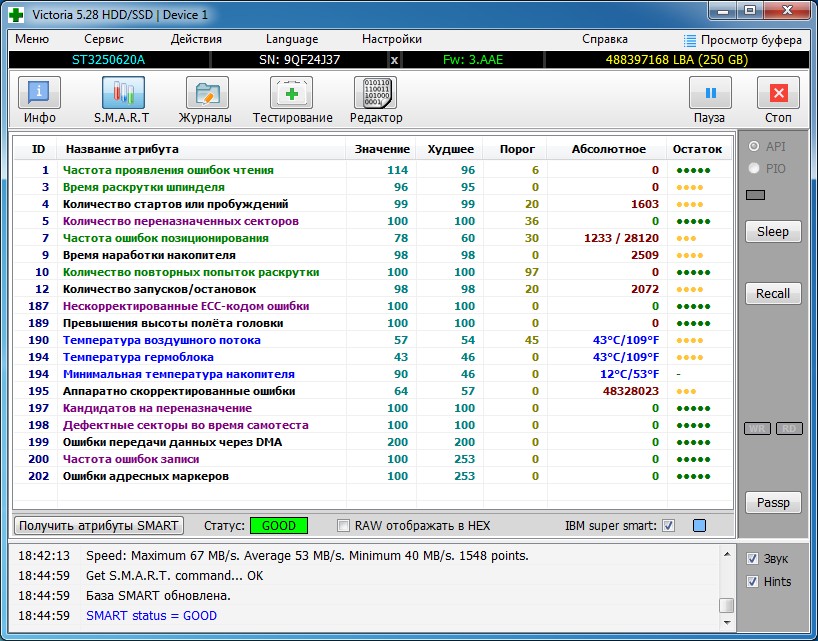Select the S.M.A.R.T toolbar icon
Screen dimensions: 818x641
123,93
